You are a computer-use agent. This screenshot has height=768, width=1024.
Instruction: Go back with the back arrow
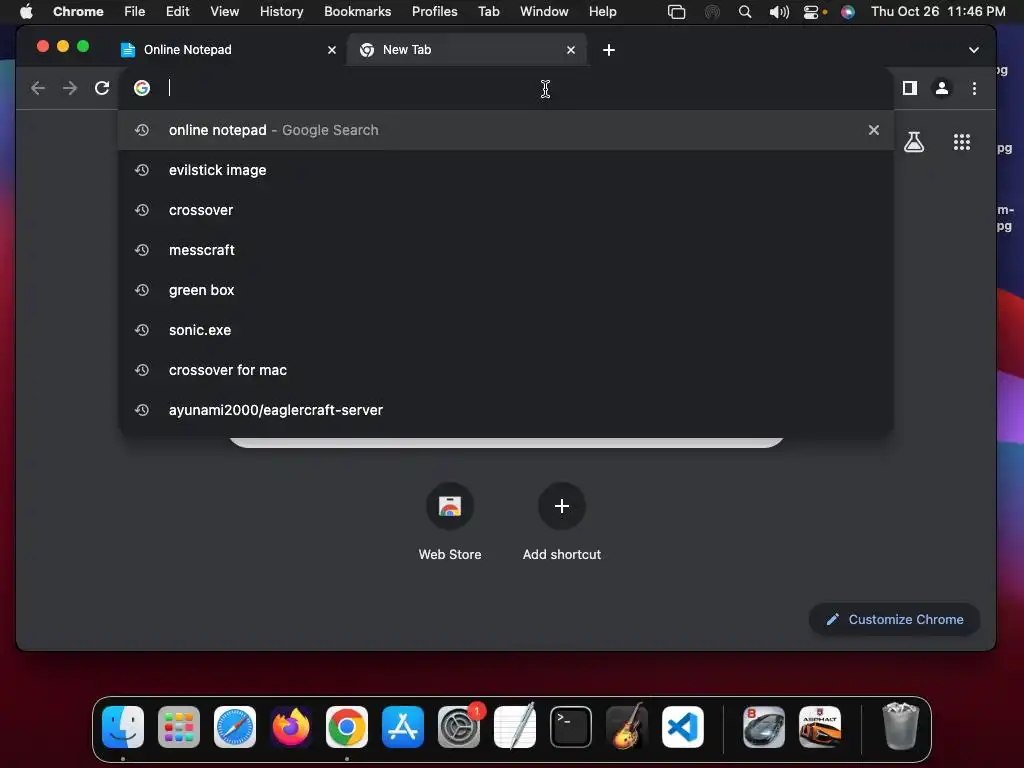(x=38, y=88)
